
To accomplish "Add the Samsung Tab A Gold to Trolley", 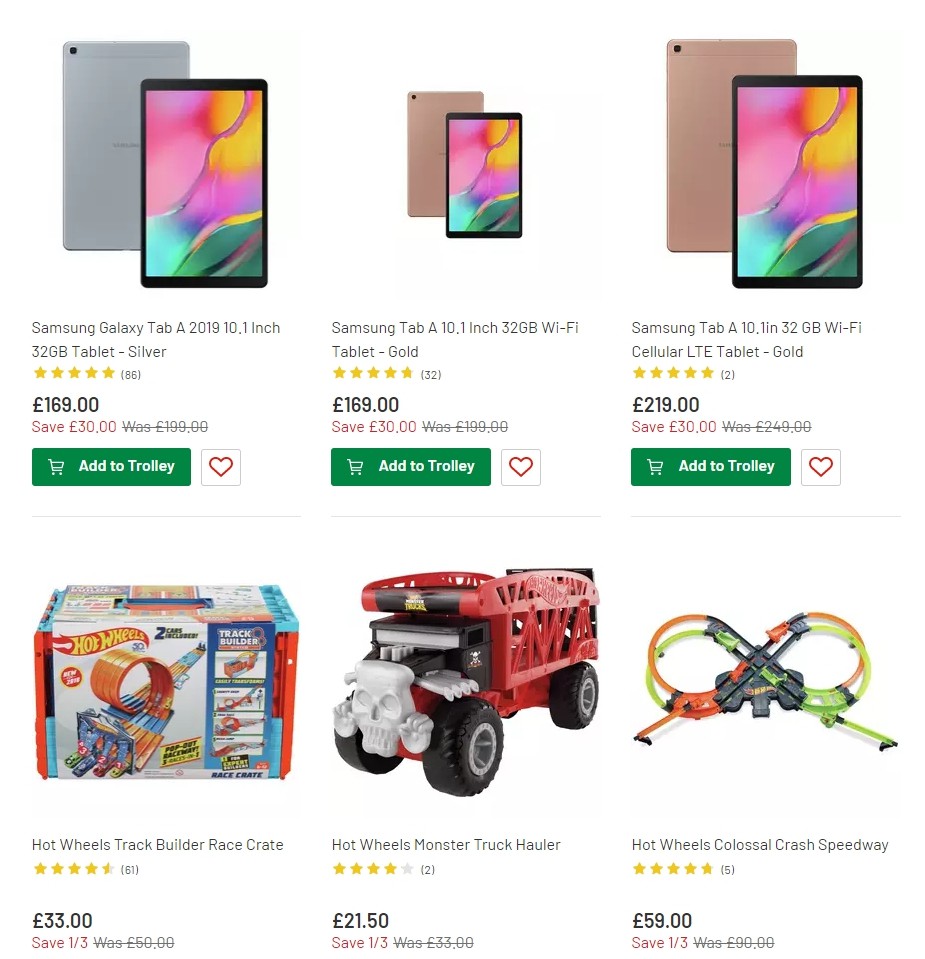I will point(410,466).
